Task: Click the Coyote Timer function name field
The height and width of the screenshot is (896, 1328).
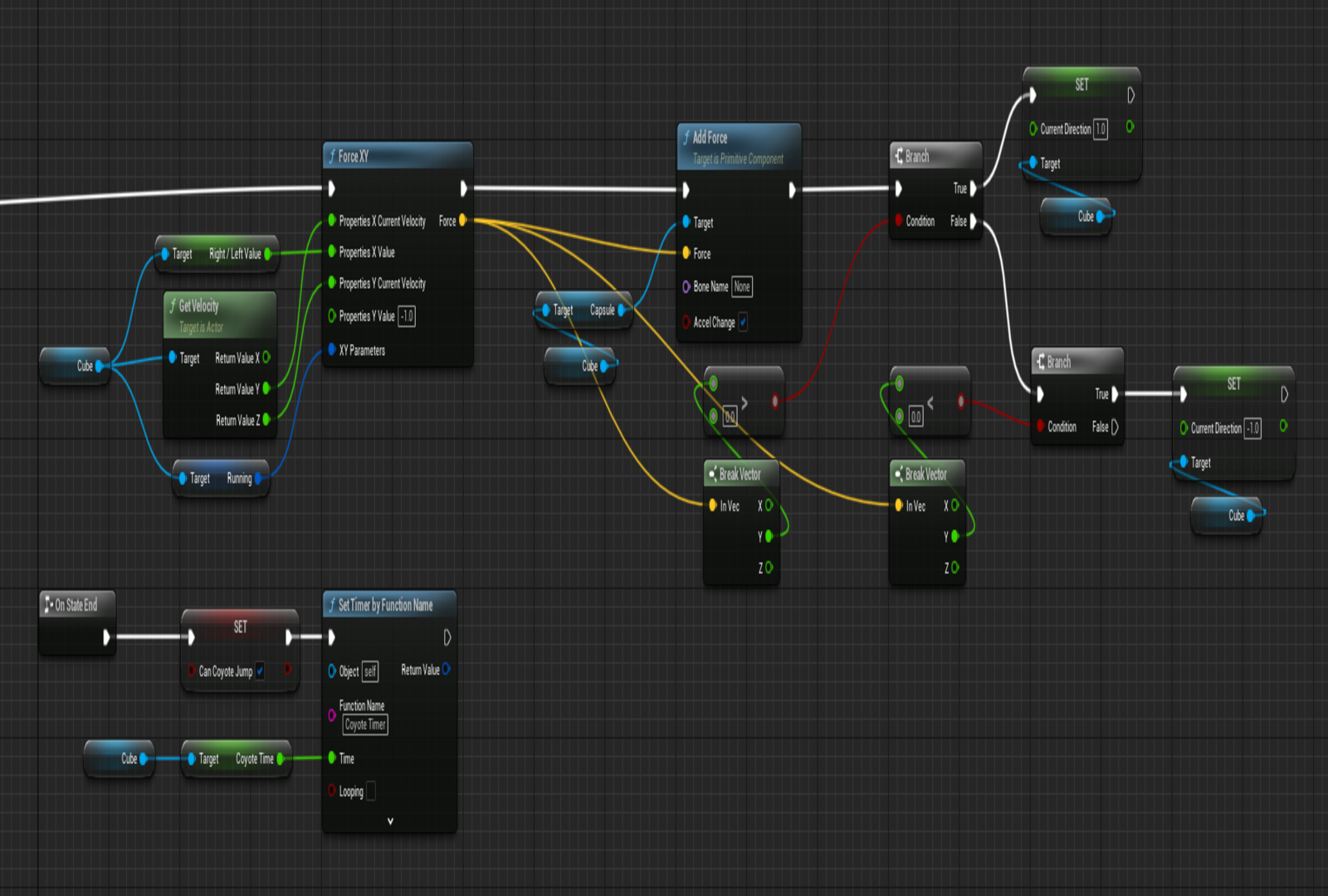Action: click(365, 725)
